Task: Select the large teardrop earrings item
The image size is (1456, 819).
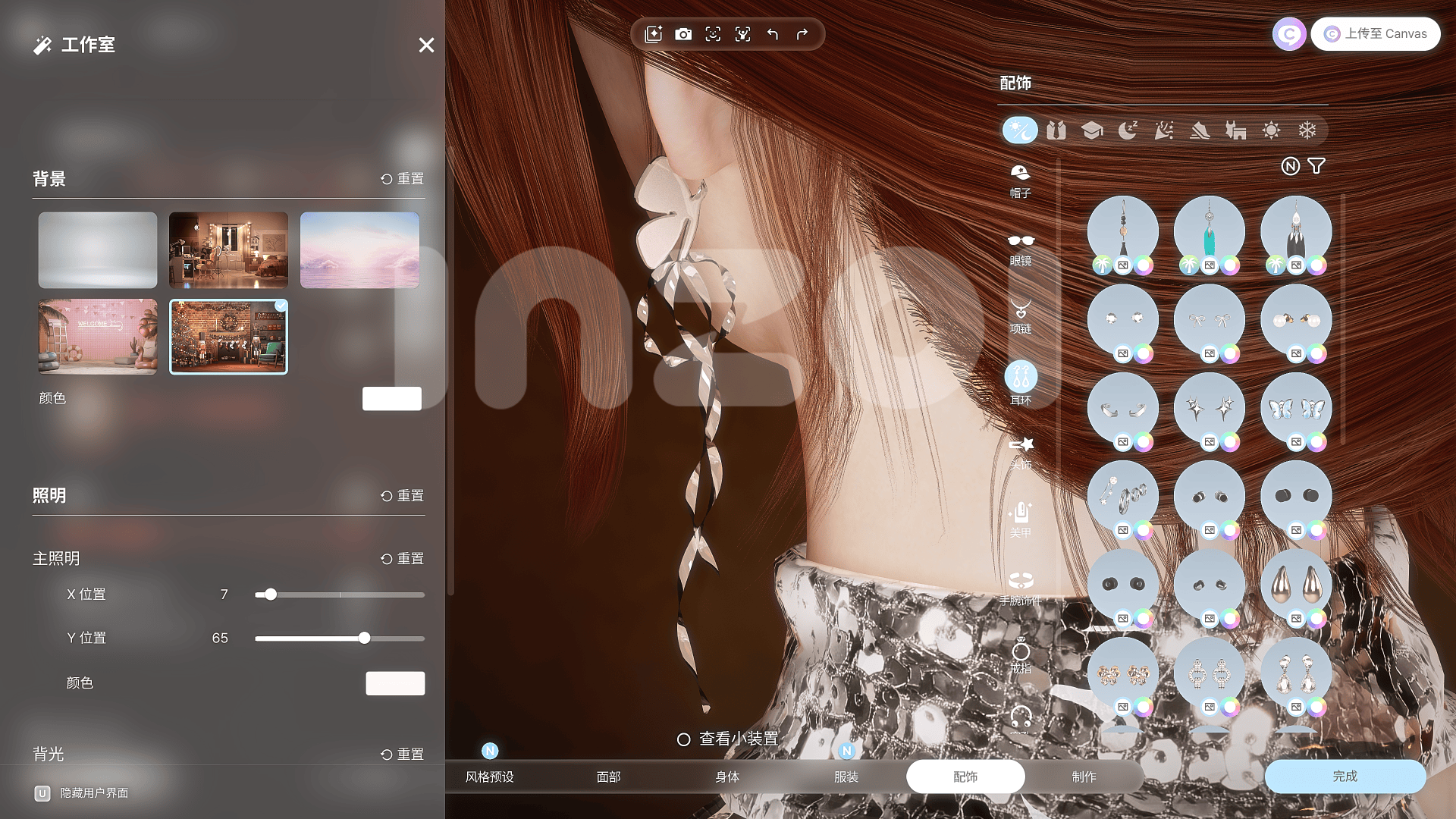Action: 1296,585
